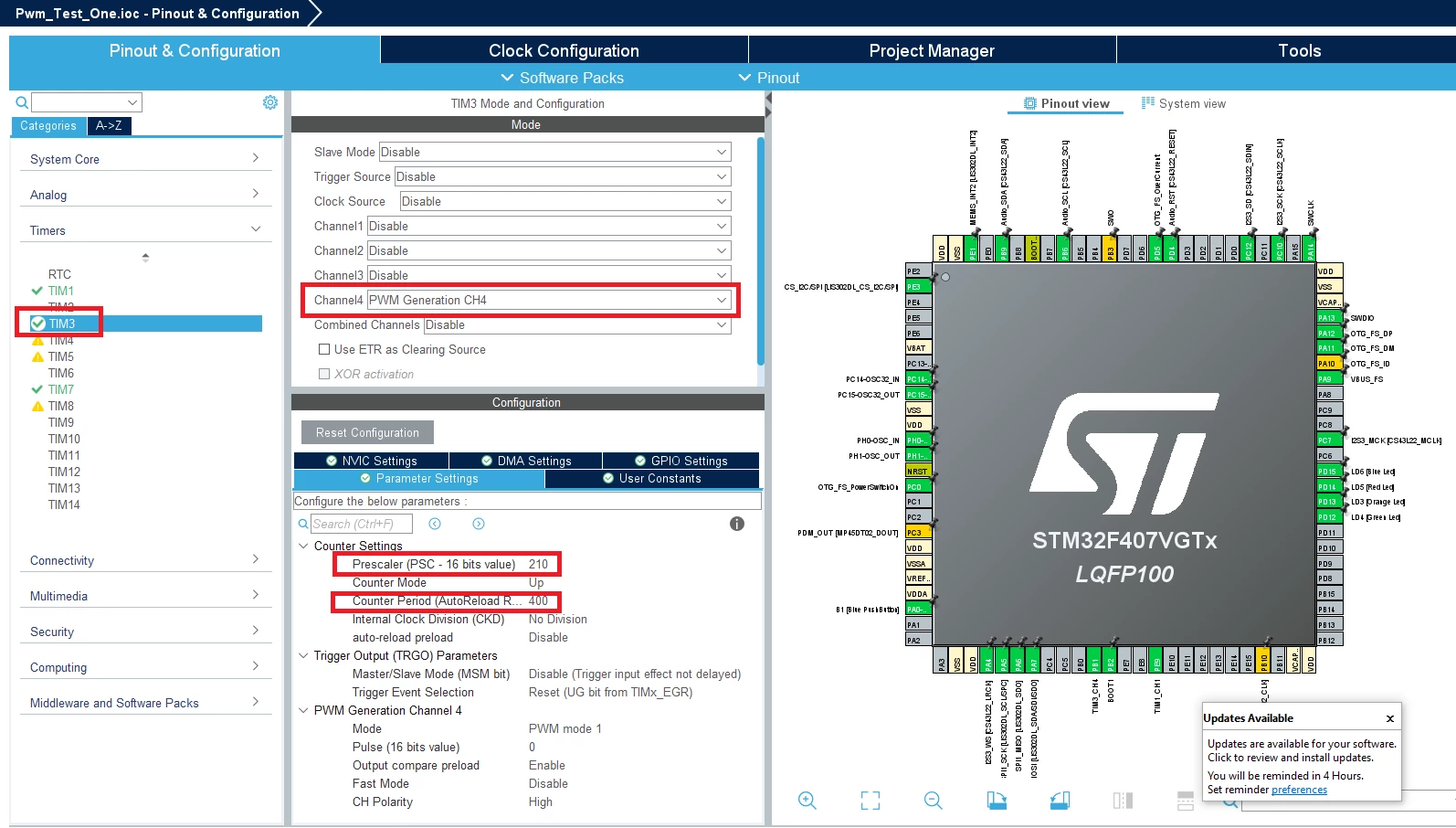Image resolution: width=1456 pixels, height=828 pixels.
Task: Click the fit-to-window frame icon
Action: (870, 801)
